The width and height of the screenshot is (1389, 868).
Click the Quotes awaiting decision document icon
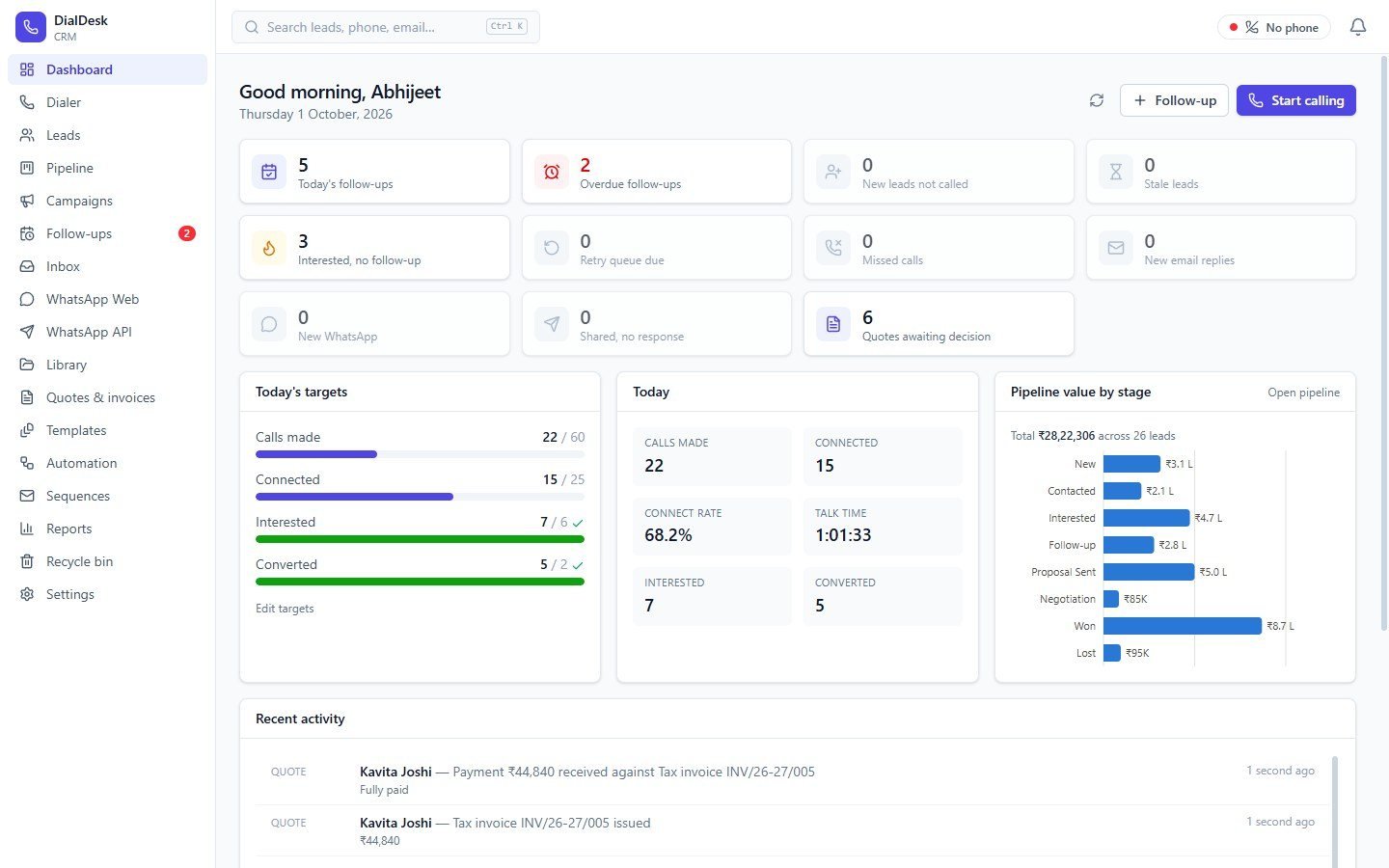pos(833,324)
